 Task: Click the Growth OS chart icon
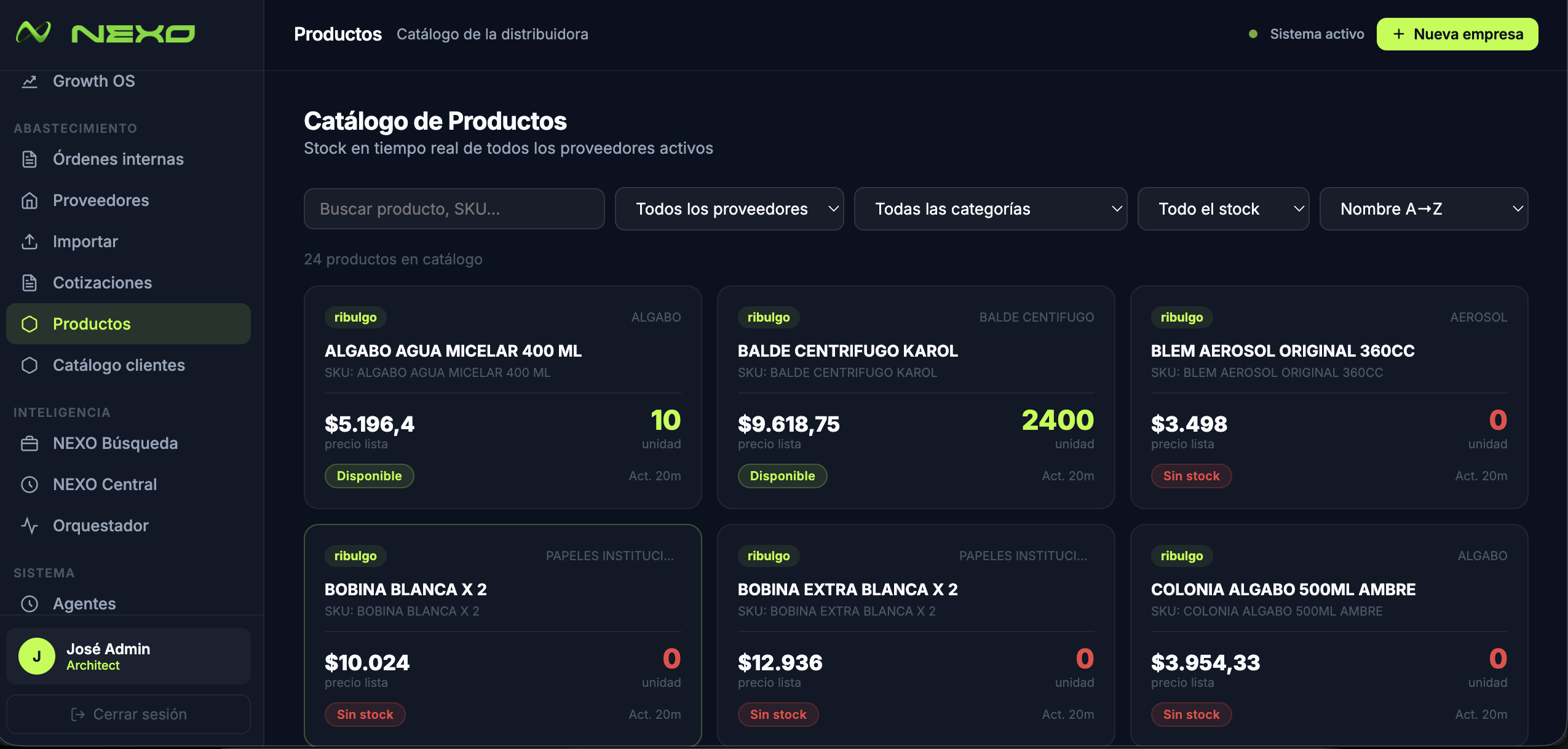pos(30,81)
